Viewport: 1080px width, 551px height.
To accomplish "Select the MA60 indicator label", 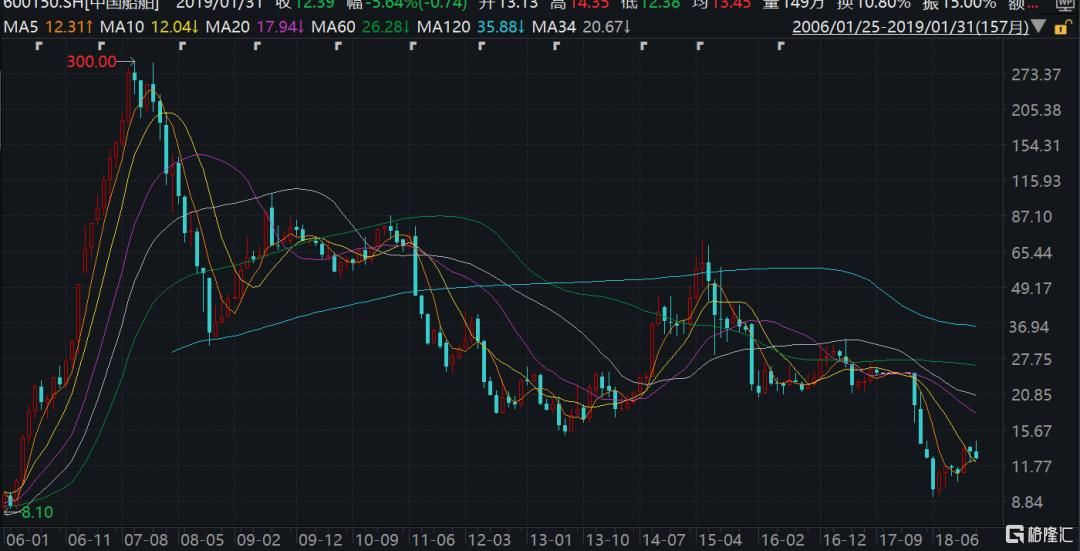I will 334,27.
